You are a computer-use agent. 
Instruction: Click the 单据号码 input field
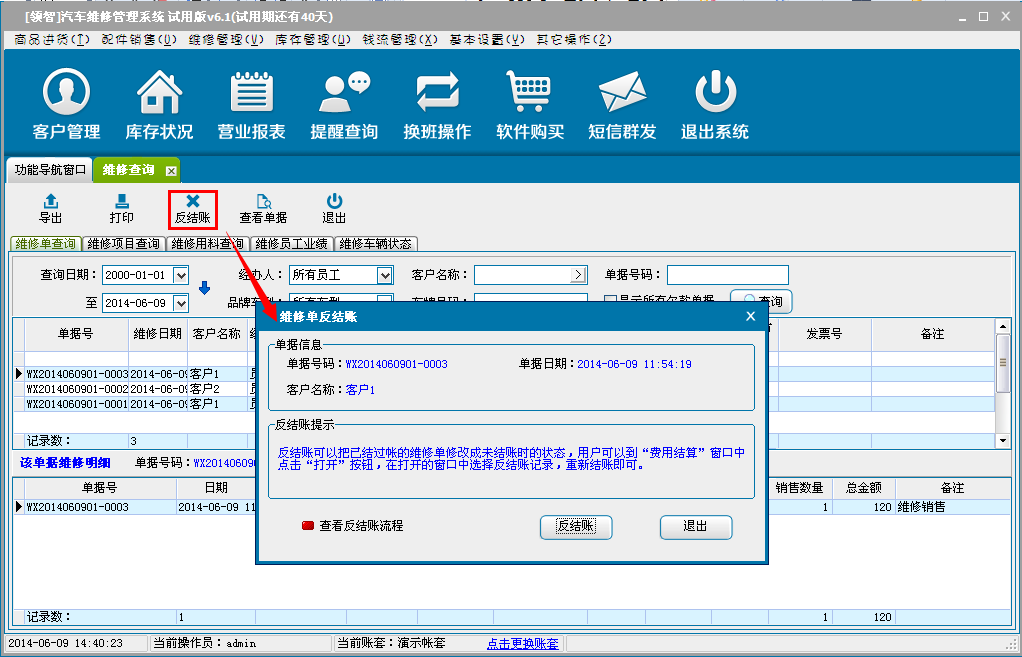click(x=727, y=275)
